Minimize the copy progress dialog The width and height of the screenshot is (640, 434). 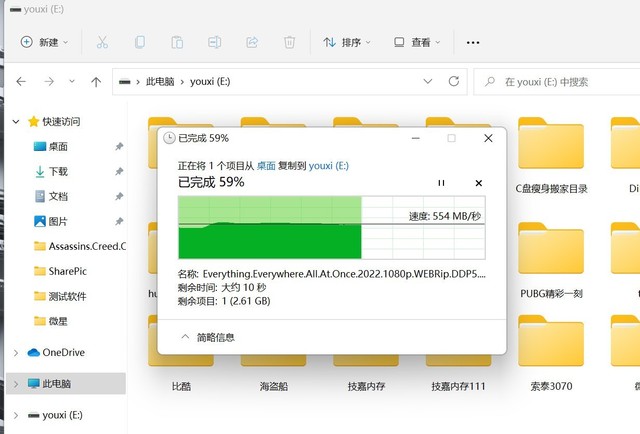(x=416, y=138)
